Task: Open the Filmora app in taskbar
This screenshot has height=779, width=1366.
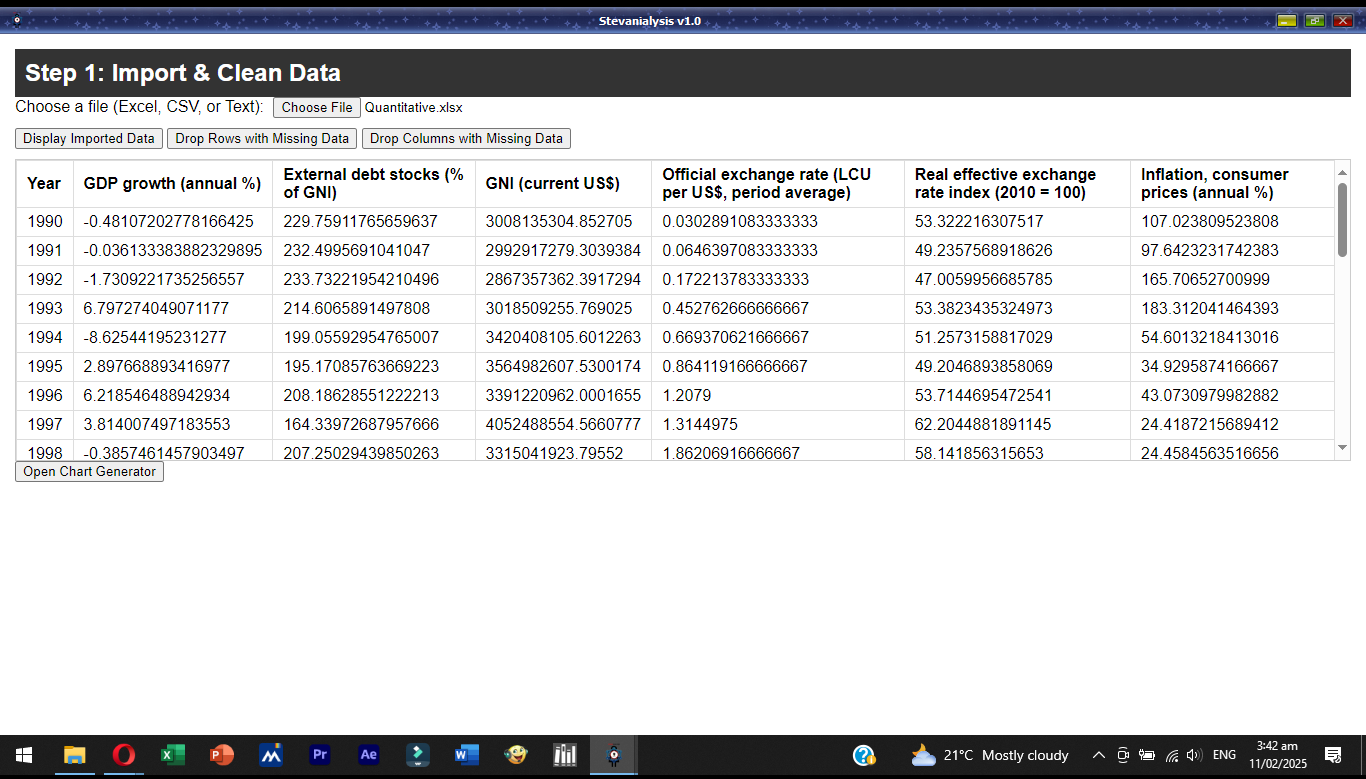Action: pos(418,755)
